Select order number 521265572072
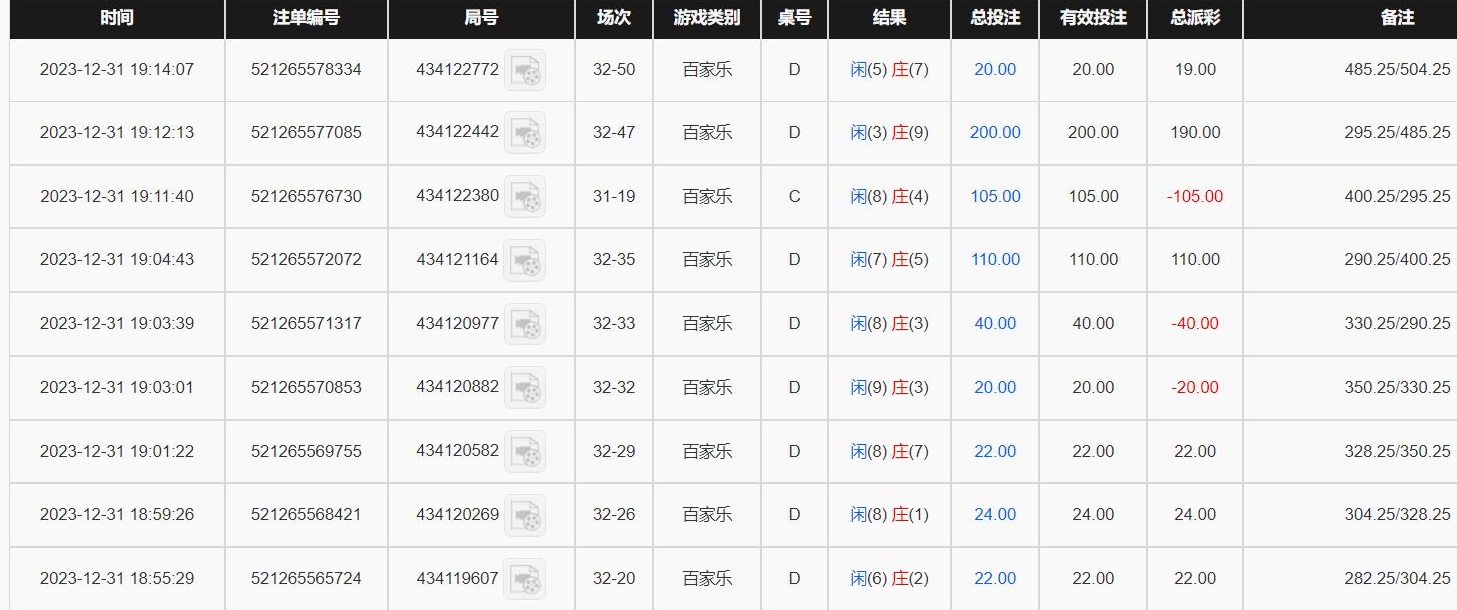 click(306, 259)
